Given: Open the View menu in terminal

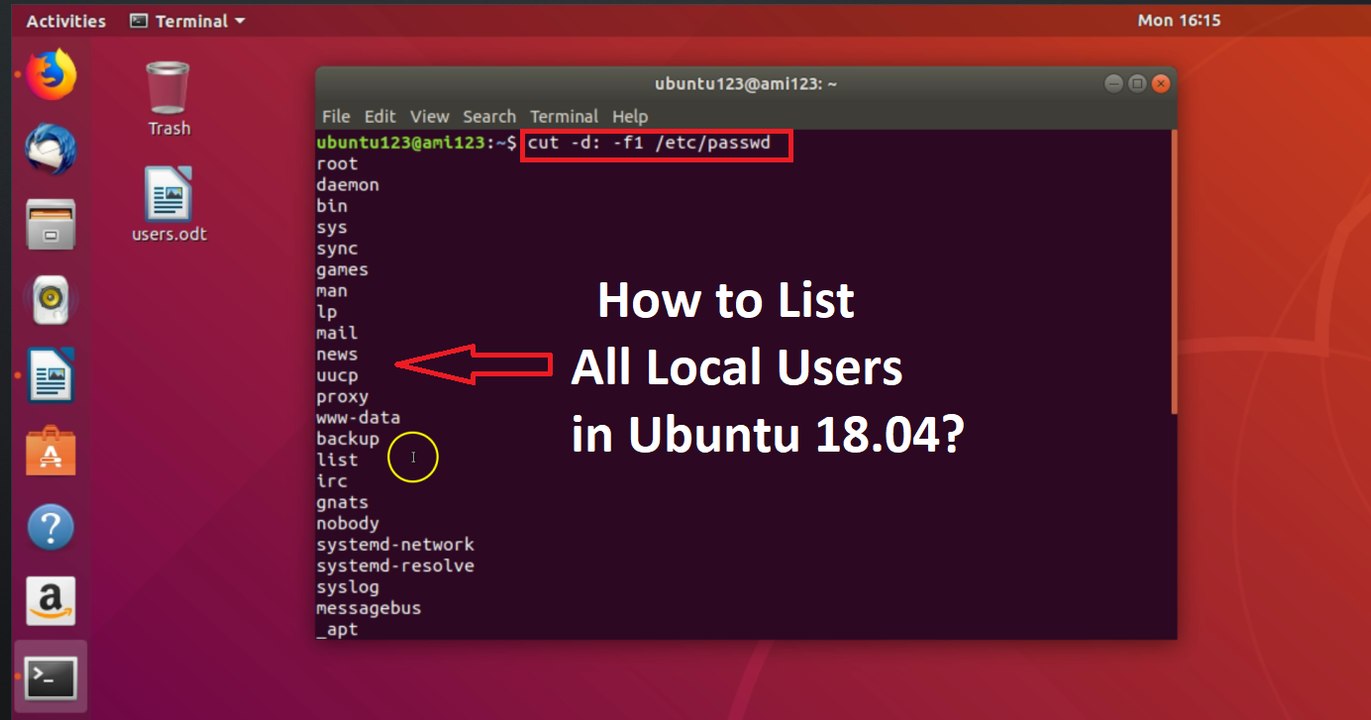Looking at the screenshot, I should click(430, 116).
